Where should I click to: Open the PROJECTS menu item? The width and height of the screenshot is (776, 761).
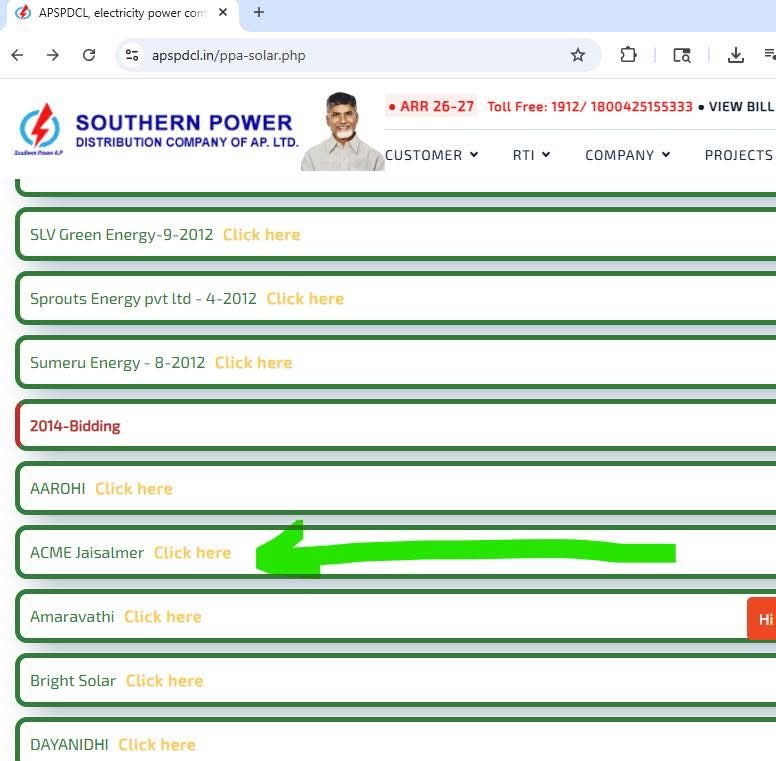[740, 155]
